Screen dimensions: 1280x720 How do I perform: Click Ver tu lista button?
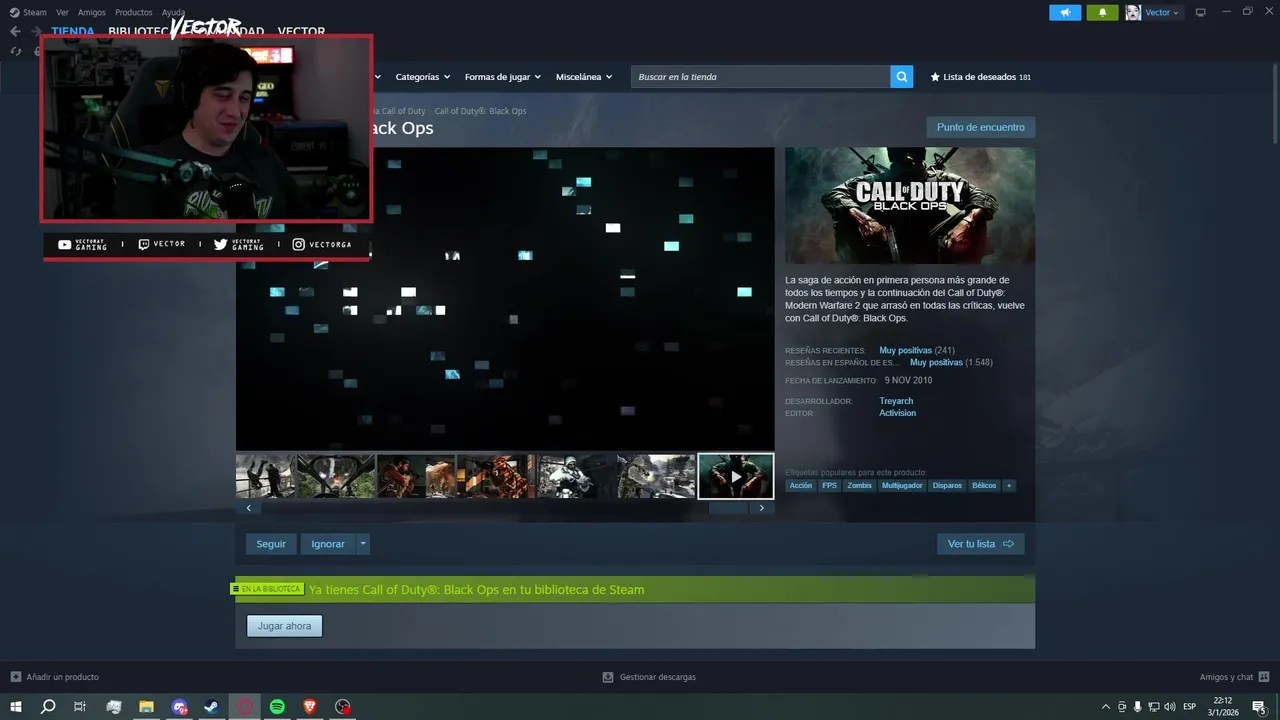click(x=980, y=544)
